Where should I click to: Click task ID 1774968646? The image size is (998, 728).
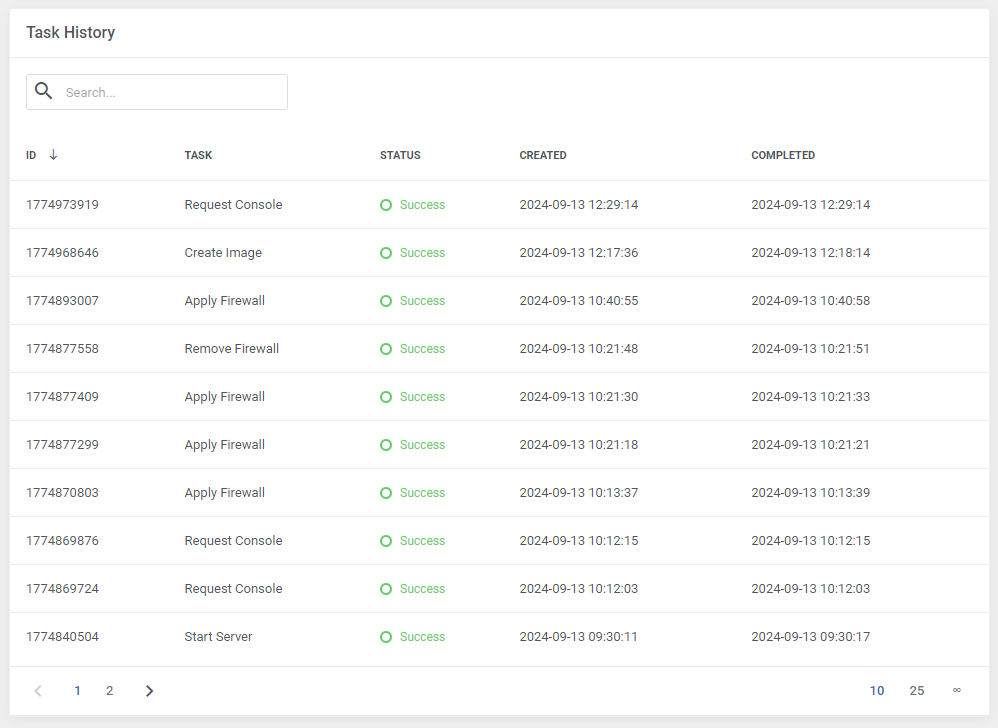pos(62,253)
